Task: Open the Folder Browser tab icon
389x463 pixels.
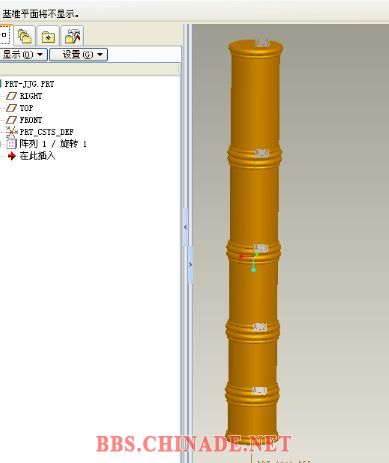Action: [25, 36]
